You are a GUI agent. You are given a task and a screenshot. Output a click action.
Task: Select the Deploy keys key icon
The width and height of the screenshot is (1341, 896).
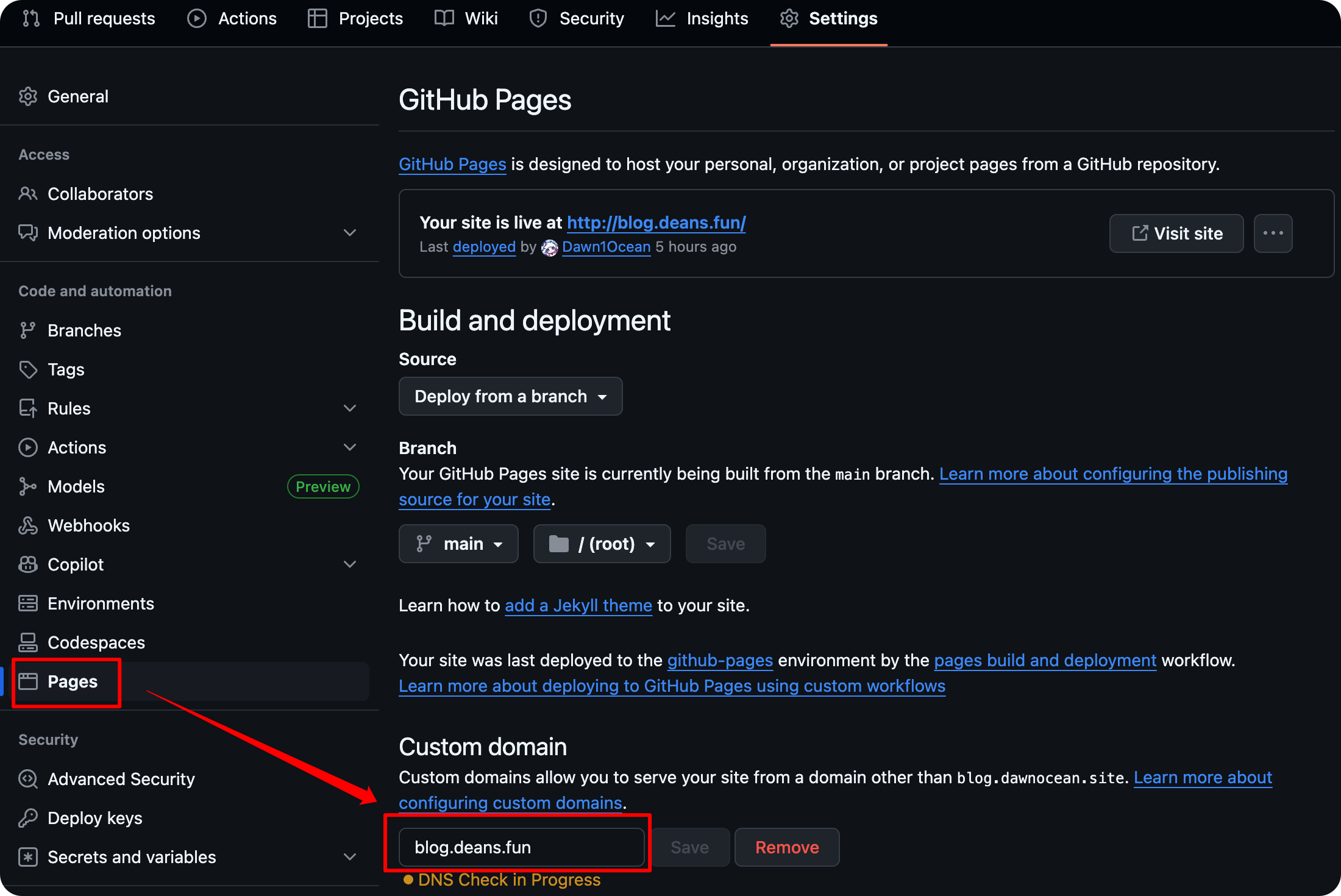click(x=28, y=817)
